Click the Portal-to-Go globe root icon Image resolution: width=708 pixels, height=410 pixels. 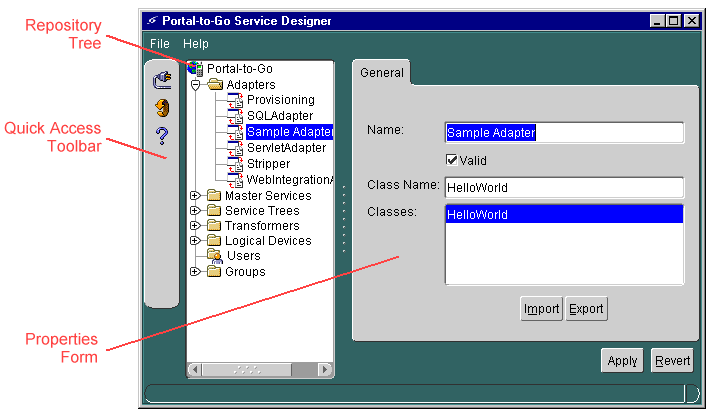pyautogui.click(x=195, y=69)
